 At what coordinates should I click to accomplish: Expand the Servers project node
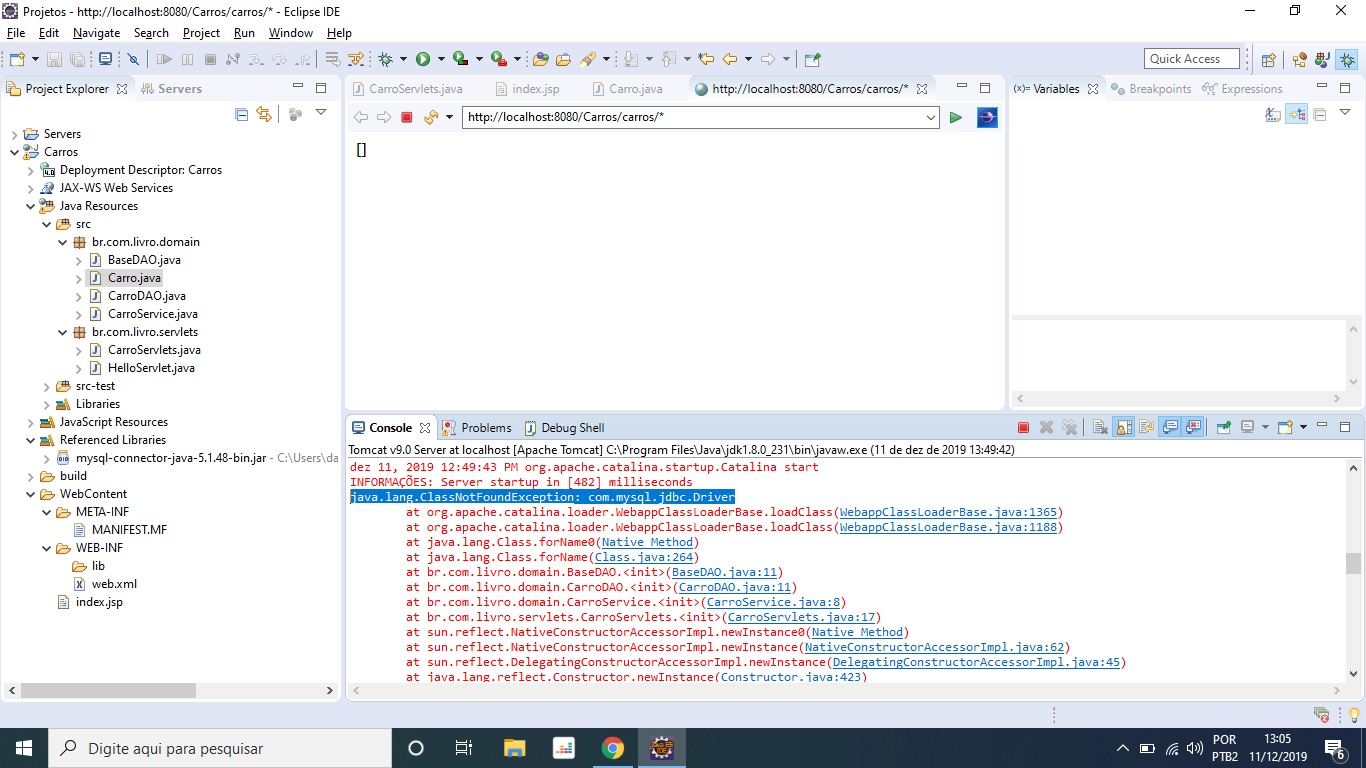pos(14,134)
